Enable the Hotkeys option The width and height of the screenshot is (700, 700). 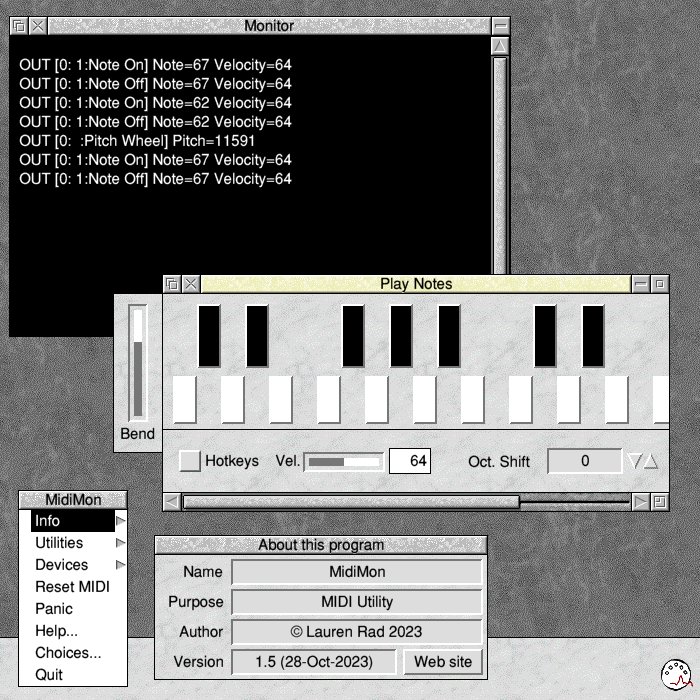point(190,461)
